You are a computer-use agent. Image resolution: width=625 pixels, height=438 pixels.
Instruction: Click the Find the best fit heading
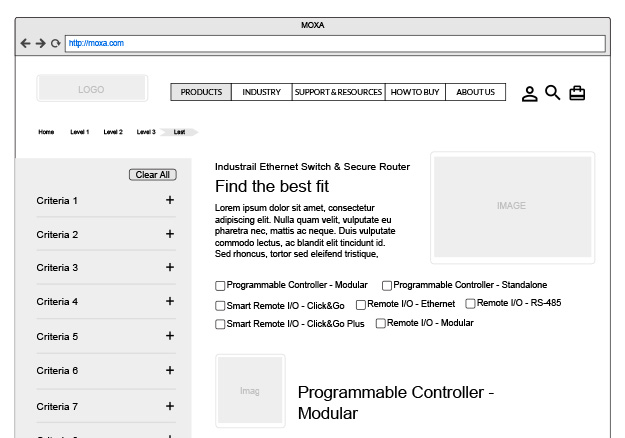[x=272, y=186]
